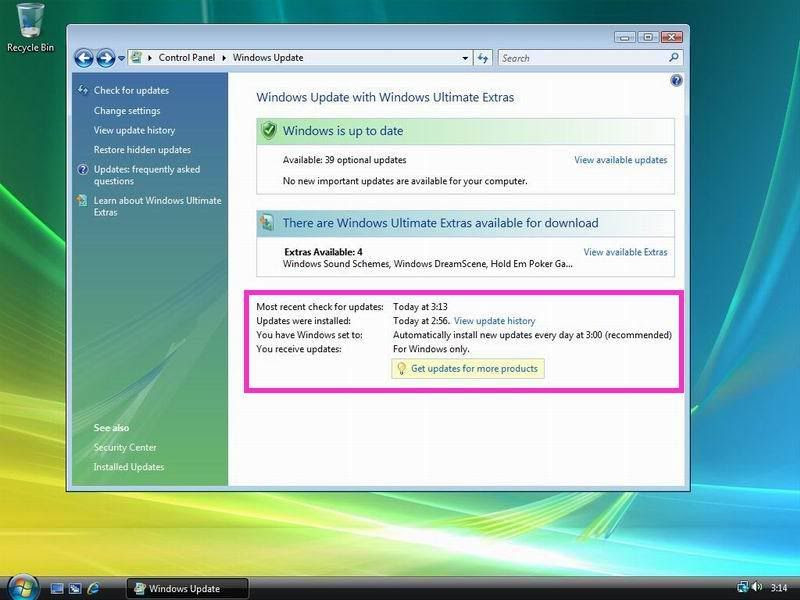This screenshot has width=800, height=600.
Task: Click View available updates
Action: 621,160
